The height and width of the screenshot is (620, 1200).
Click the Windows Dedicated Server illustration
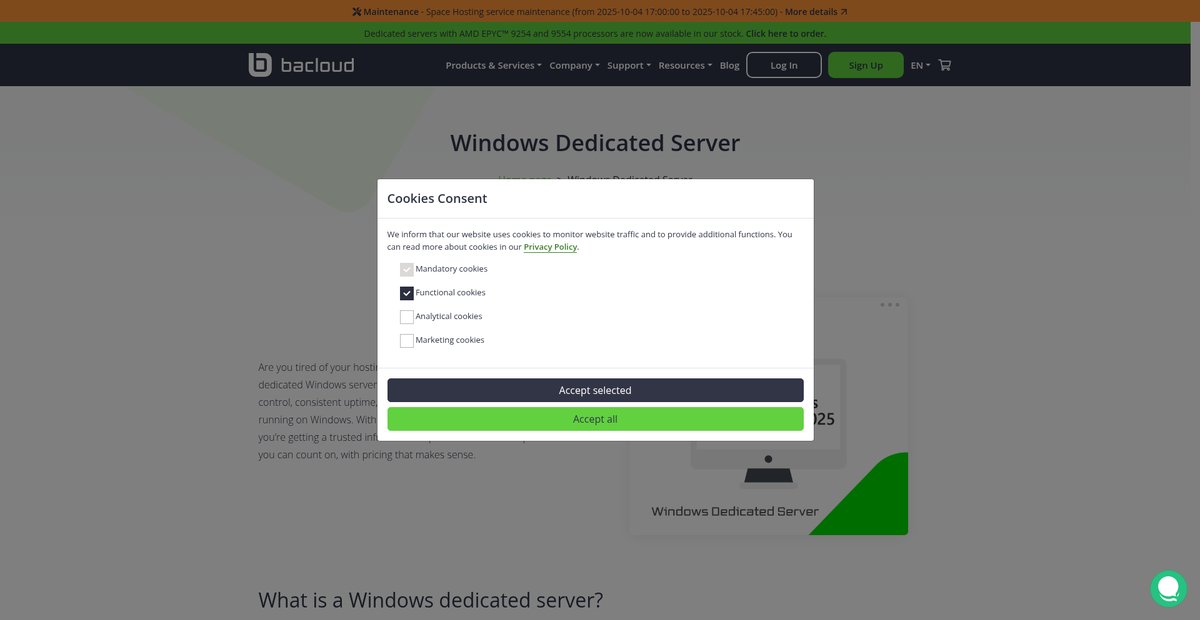coord(769,416)
